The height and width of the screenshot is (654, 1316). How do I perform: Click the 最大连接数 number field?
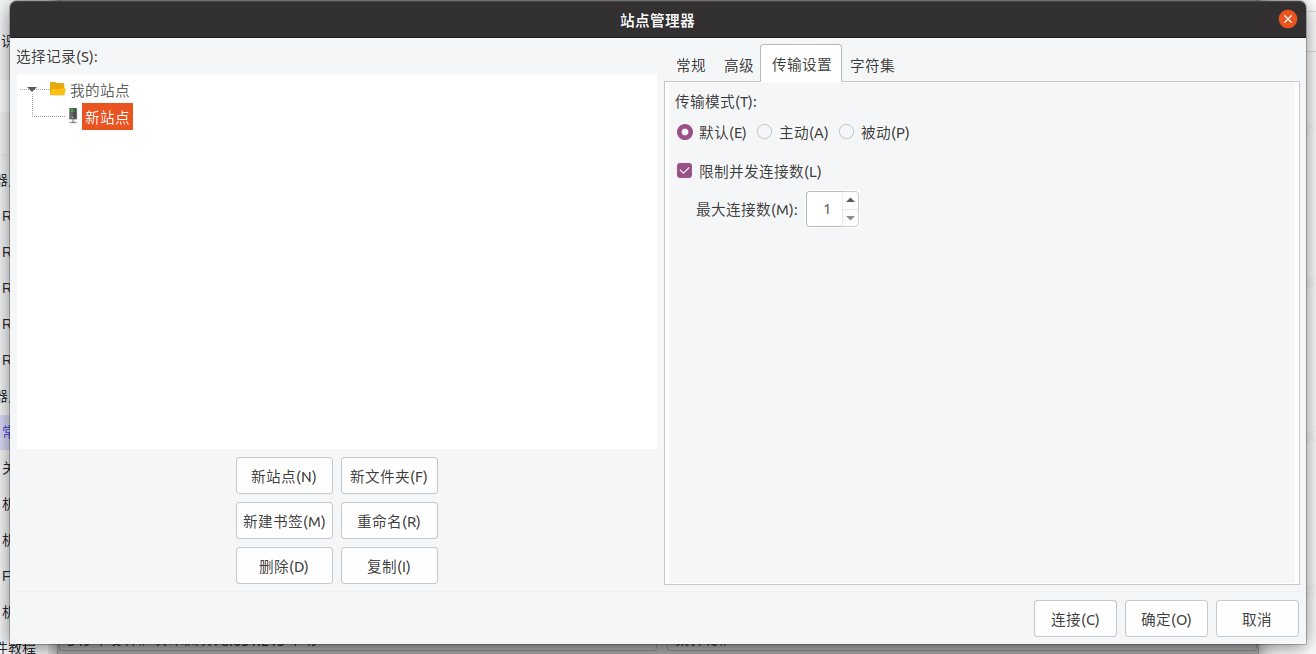click(825, 210)
